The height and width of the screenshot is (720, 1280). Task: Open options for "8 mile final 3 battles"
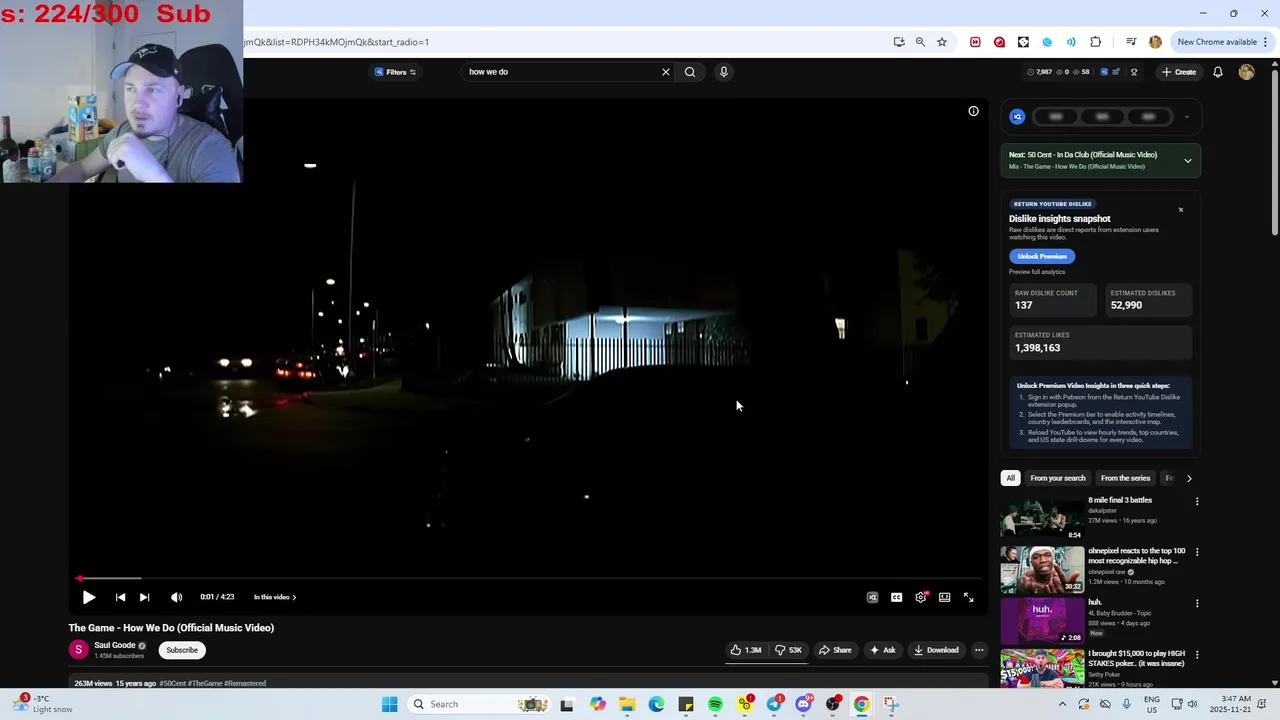point(1197,502)
